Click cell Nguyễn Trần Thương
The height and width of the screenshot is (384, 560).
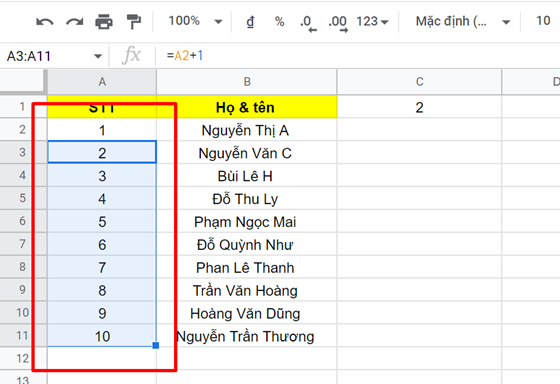(x=247, y=335)
